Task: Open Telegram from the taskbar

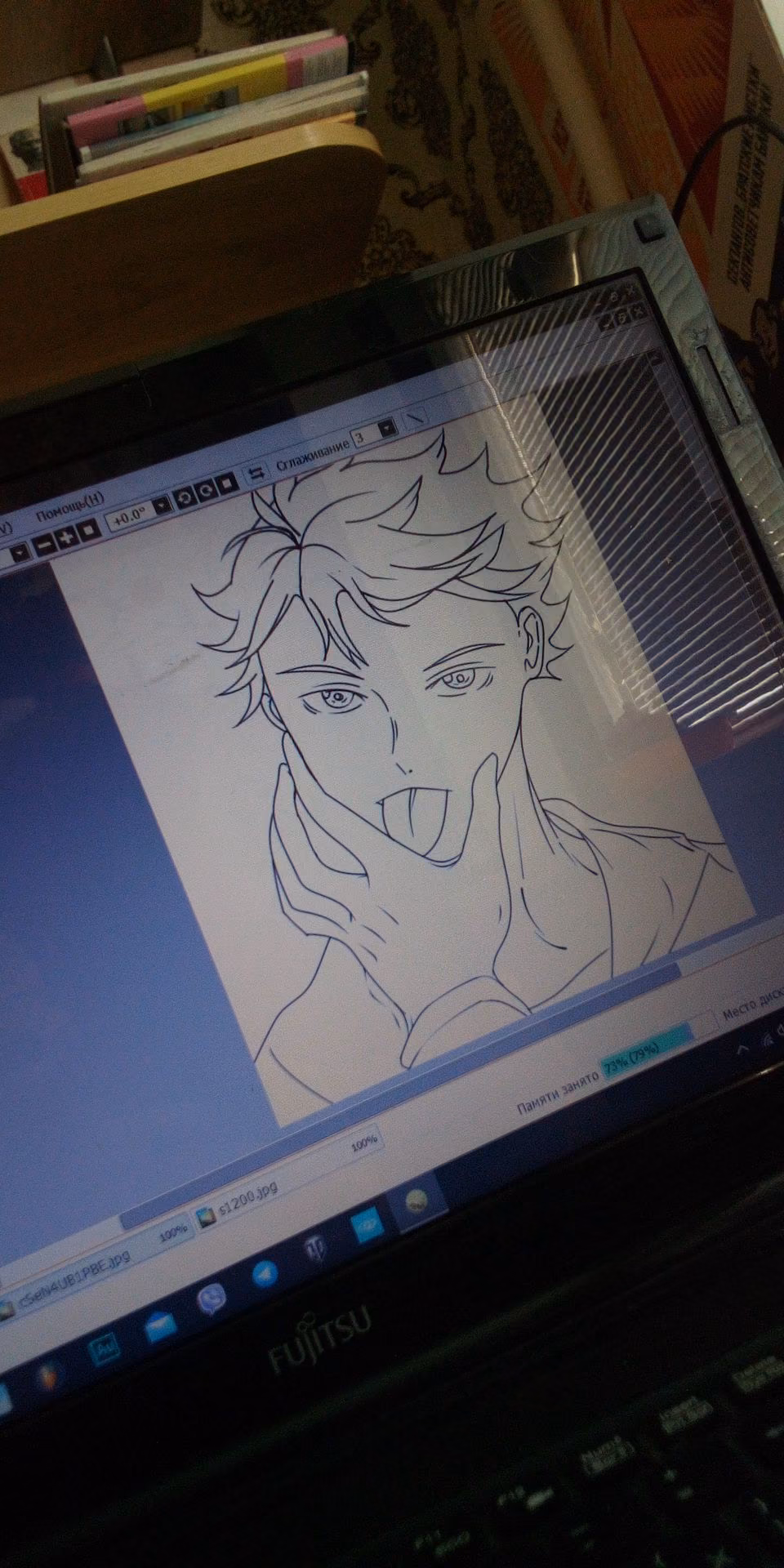Action: pyautogui.click(x=265, y=1275)
